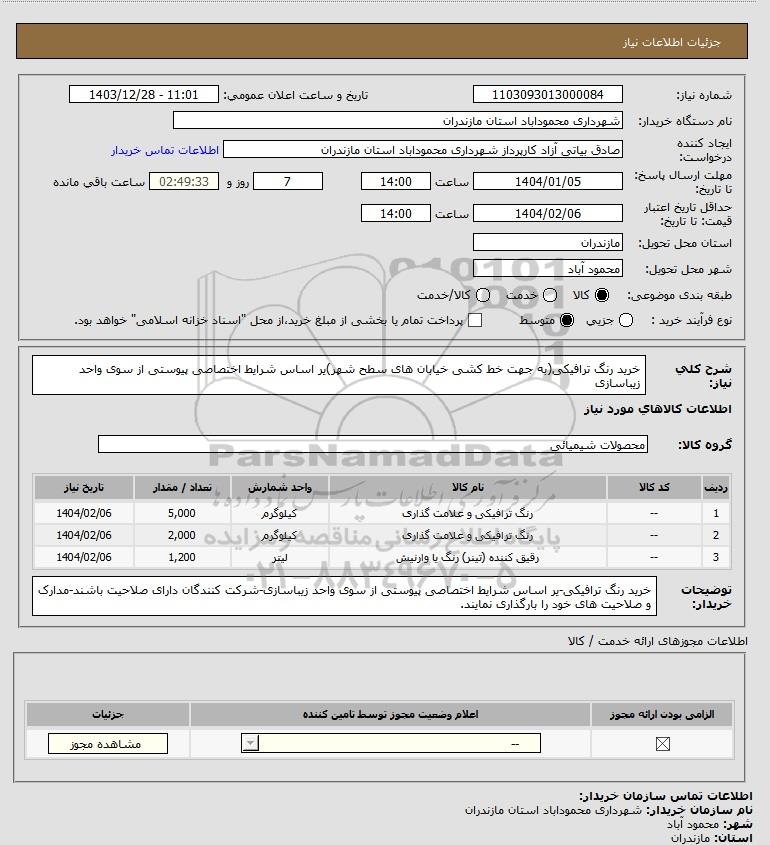Viewport: 770px width, 845px height.
Task: Click the نام کالا column header
Action: (x=468, y=487)
